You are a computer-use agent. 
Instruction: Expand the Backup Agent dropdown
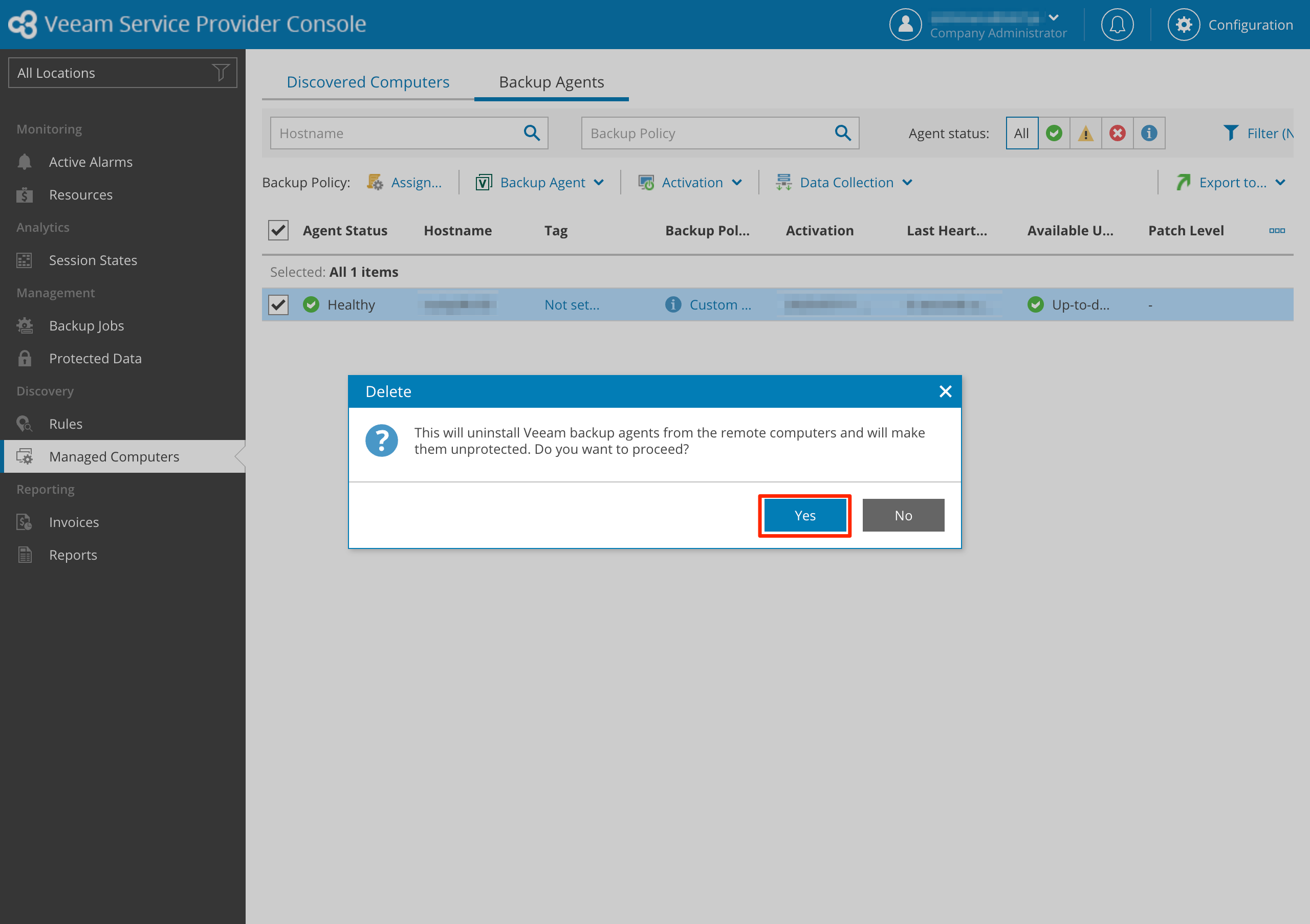pos(599,183)
